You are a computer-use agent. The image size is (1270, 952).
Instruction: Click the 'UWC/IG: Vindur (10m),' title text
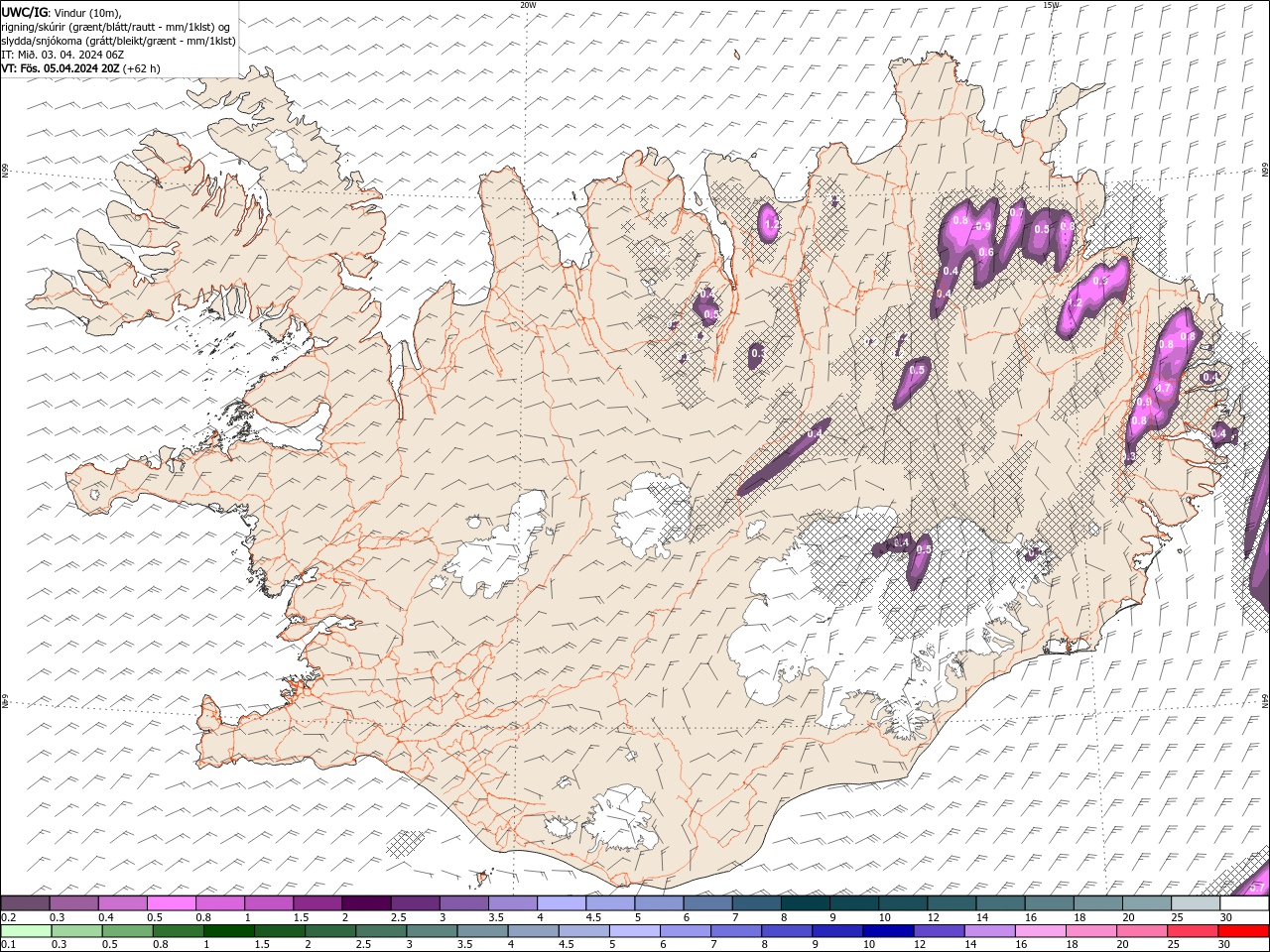click(63, 12)
